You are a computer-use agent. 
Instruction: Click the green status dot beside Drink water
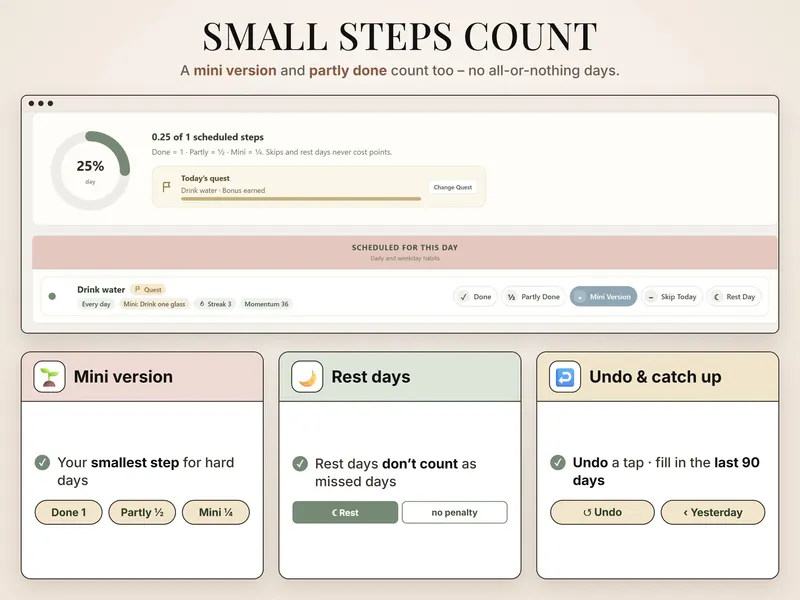[52, 296]
